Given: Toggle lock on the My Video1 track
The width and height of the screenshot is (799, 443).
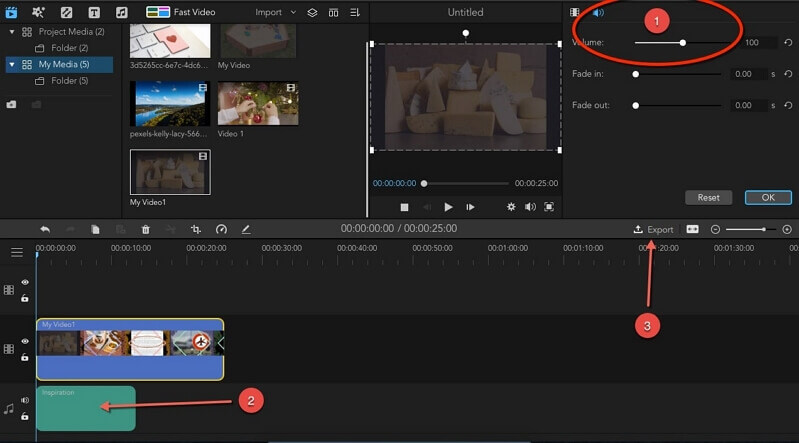Looking at the screenshot, I should [x=25, y=357].
